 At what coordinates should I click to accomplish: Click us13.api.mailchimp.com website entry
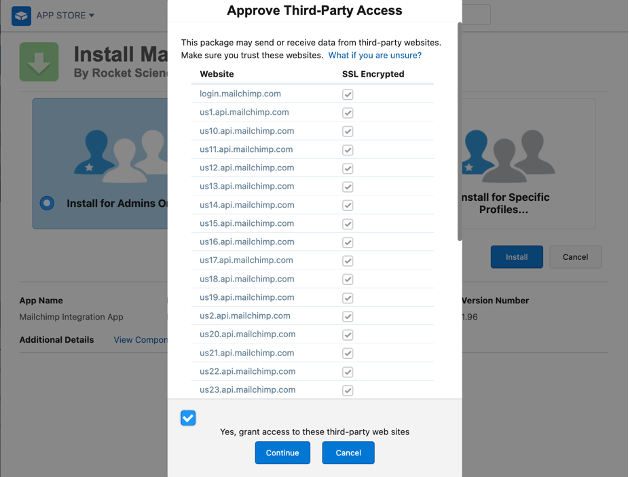pos(247,187)
